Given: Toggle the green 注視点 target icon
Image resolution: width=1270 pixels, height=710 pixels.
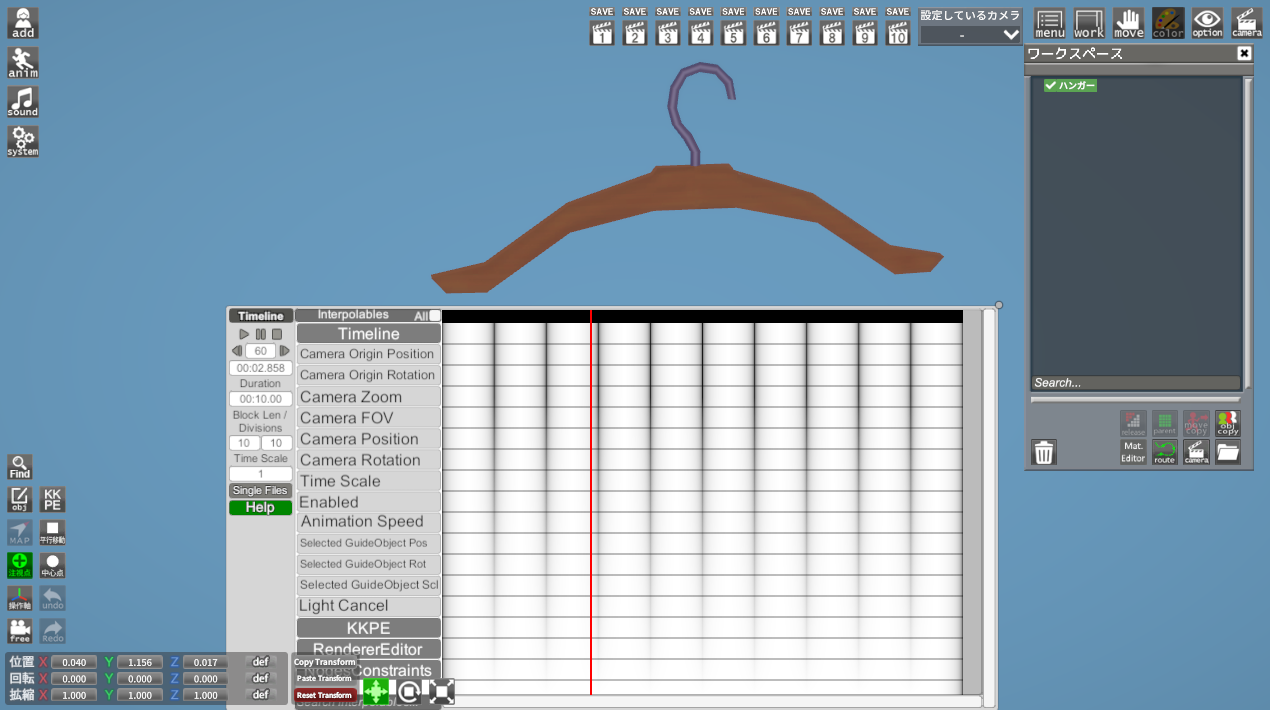Looking at the screenshot, I should point(20,566).
